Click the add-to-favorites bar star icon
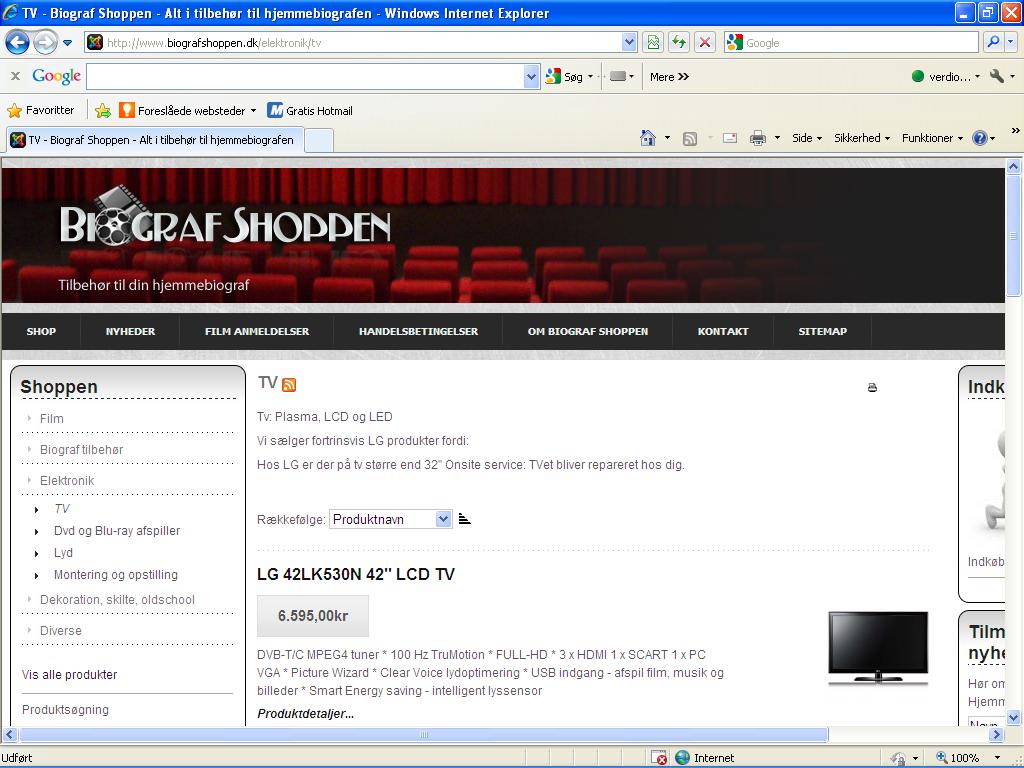 [103, 110]
